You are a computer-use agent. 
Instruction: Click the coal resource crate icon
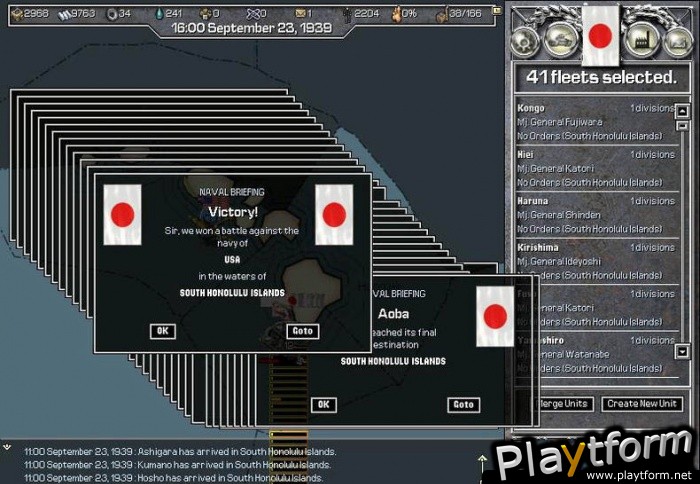(x=17, y=14)
